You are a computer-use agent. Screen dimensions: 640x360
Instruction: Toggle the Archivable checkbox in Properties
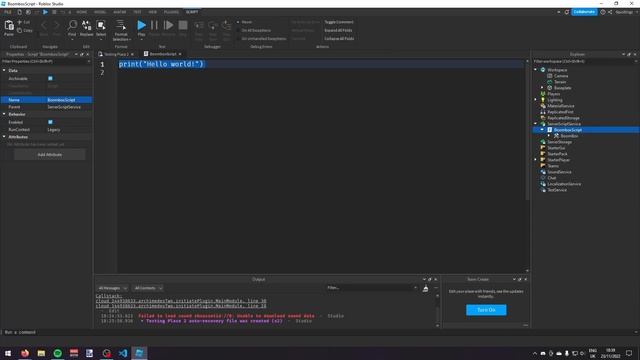coord(50,78)
